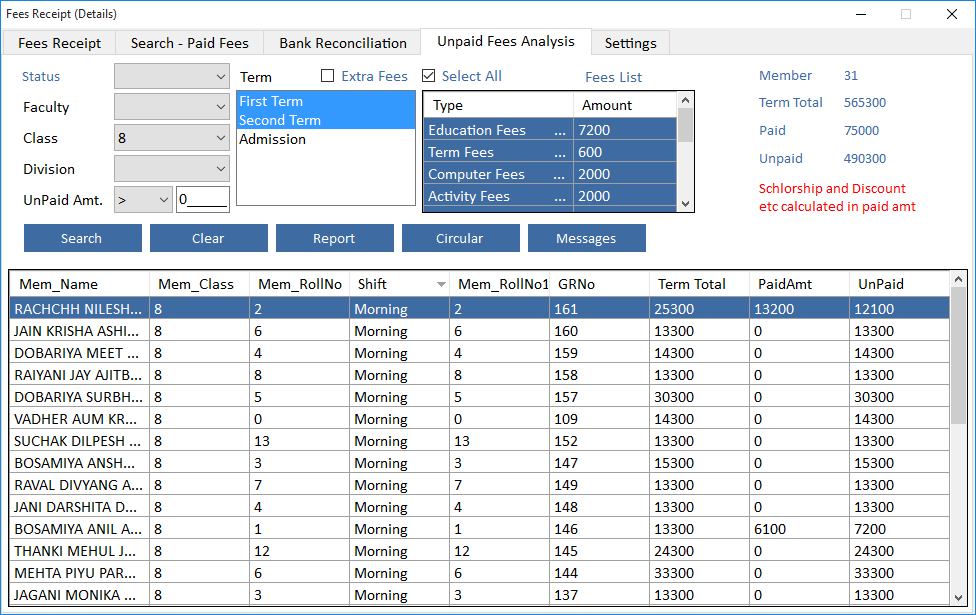Select the DOBARIYA MEET row

point(480,353)
